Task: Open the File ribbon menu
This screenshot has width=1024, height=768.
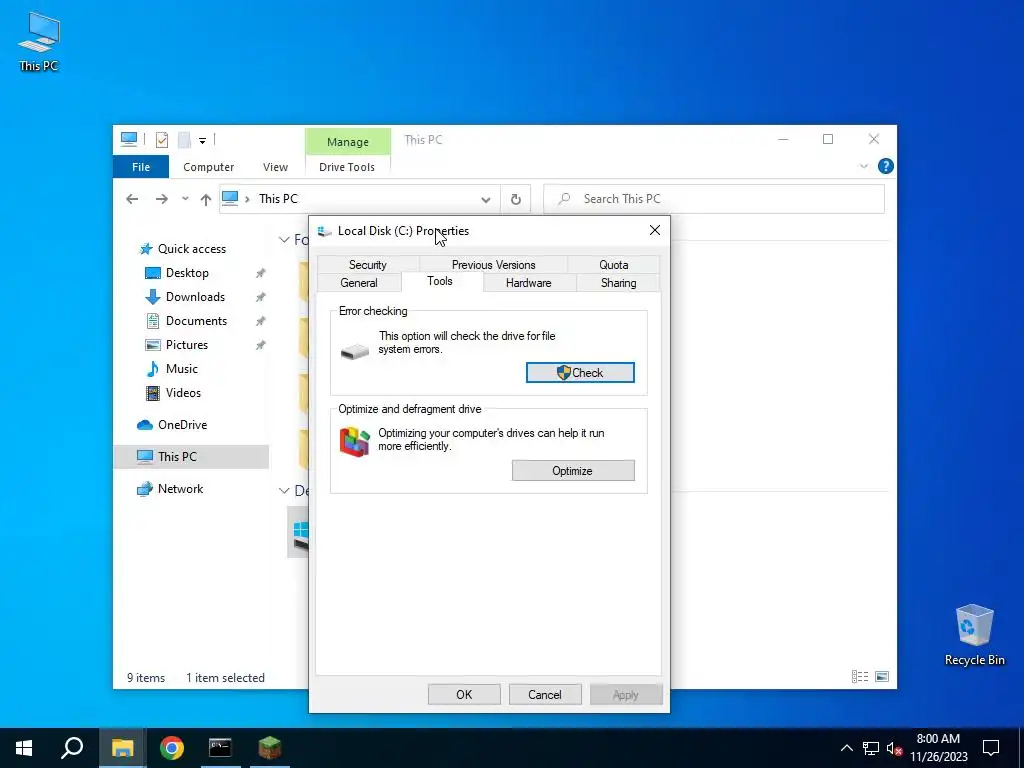Action: (x=141, y=167)
